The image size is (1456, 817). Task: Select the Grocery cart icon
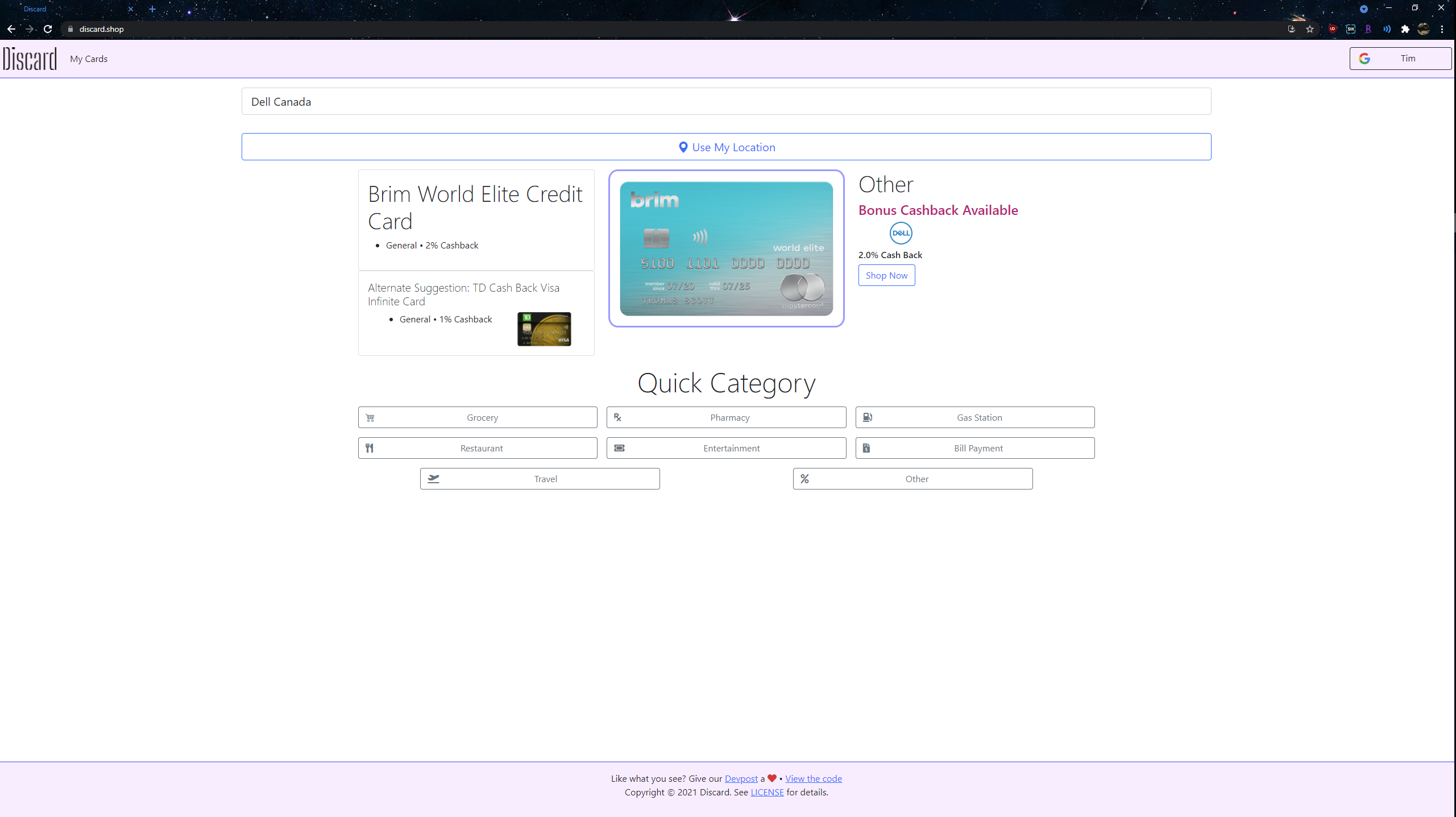click(370, 417)
